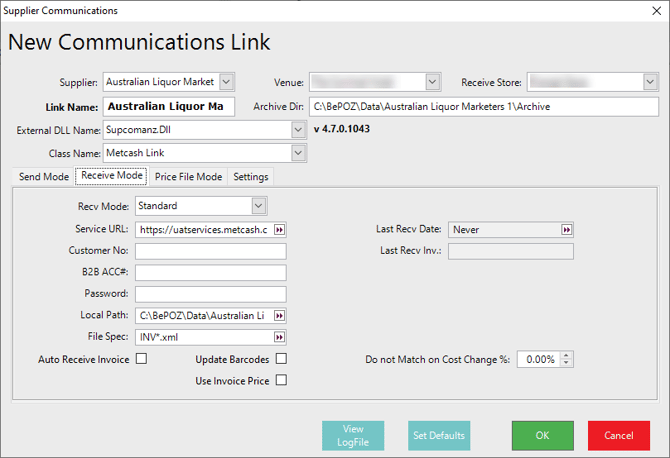Click the Service URL browse arrow icon
This screenshot has height=458, width=670.
coord(279,229)
